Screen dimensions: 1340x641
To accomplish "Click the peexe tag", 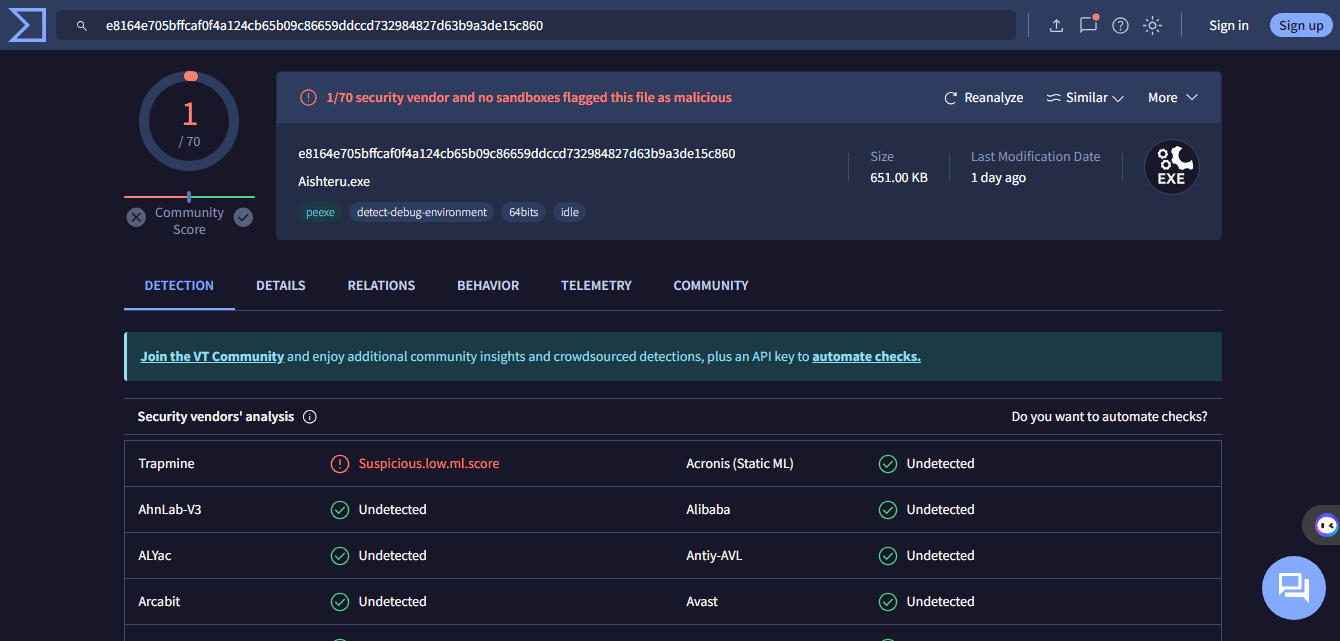I will tap(320, 212).
